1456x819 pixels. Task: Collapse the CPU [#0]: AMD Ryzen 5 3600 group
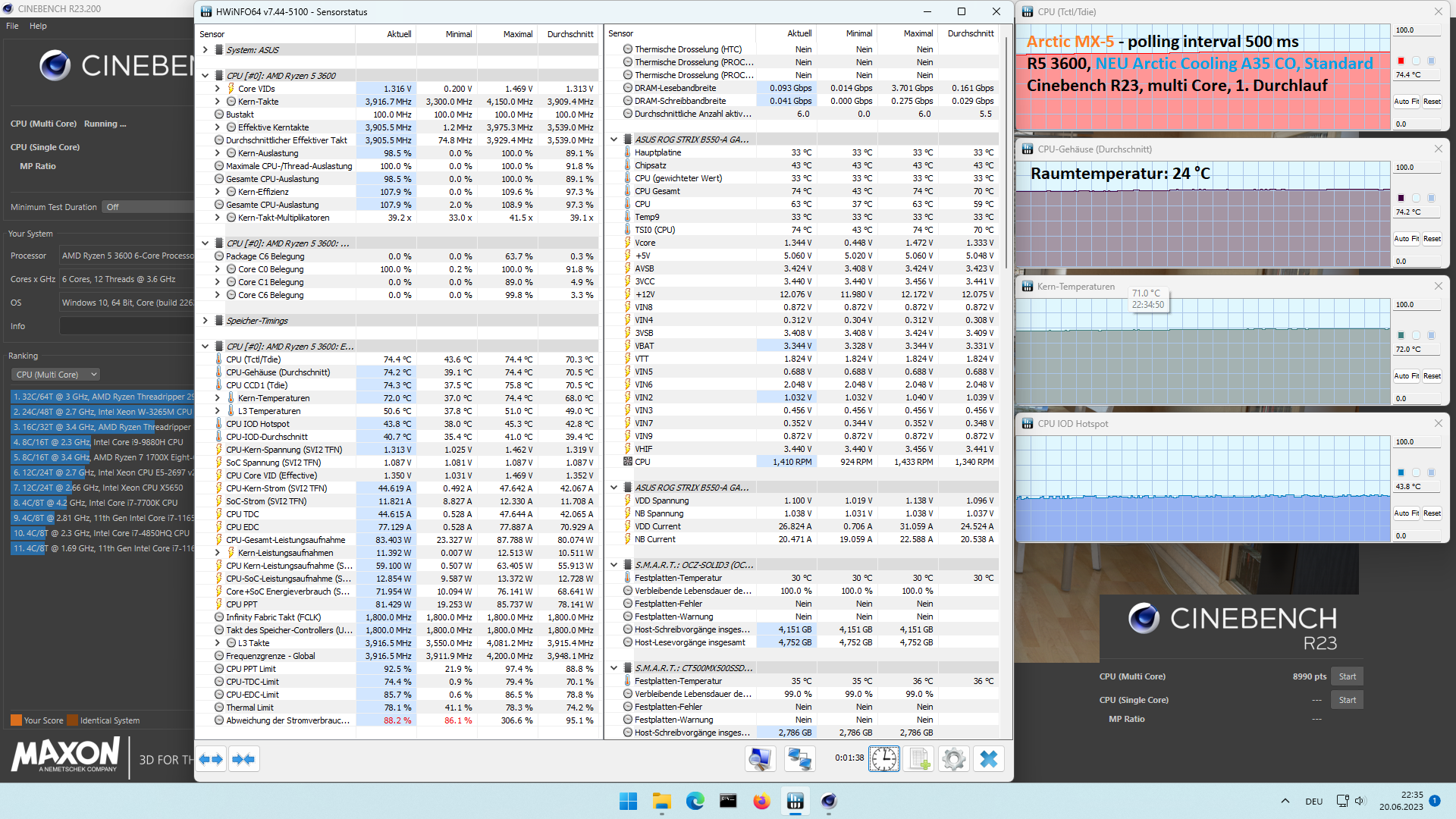pos(205,76)
